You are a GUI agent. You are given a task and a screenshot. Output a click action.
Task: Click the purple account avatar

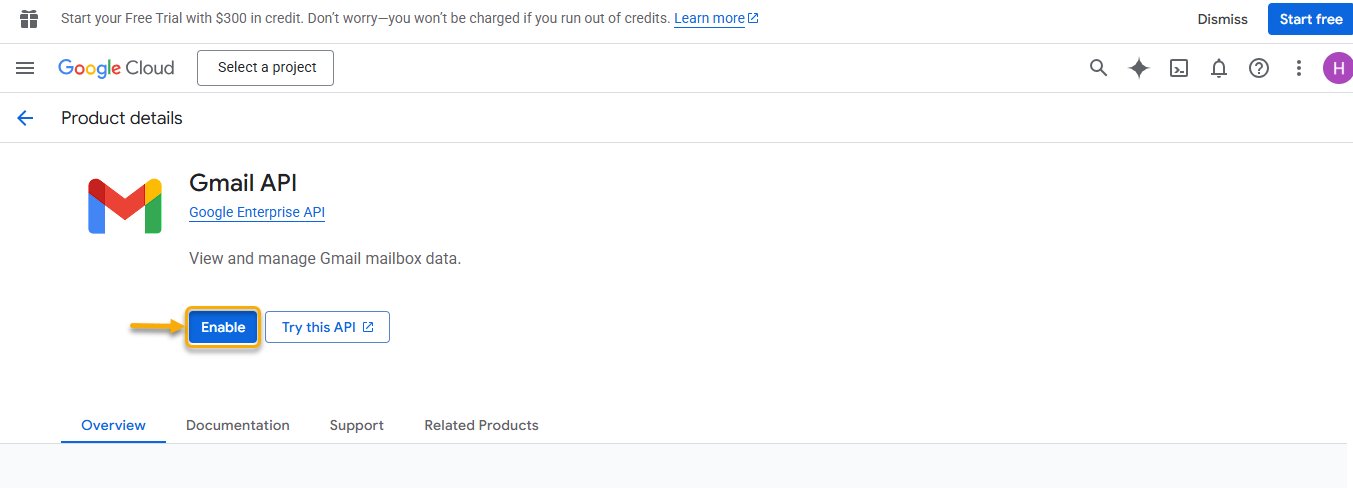click(x=1337, y=68)
